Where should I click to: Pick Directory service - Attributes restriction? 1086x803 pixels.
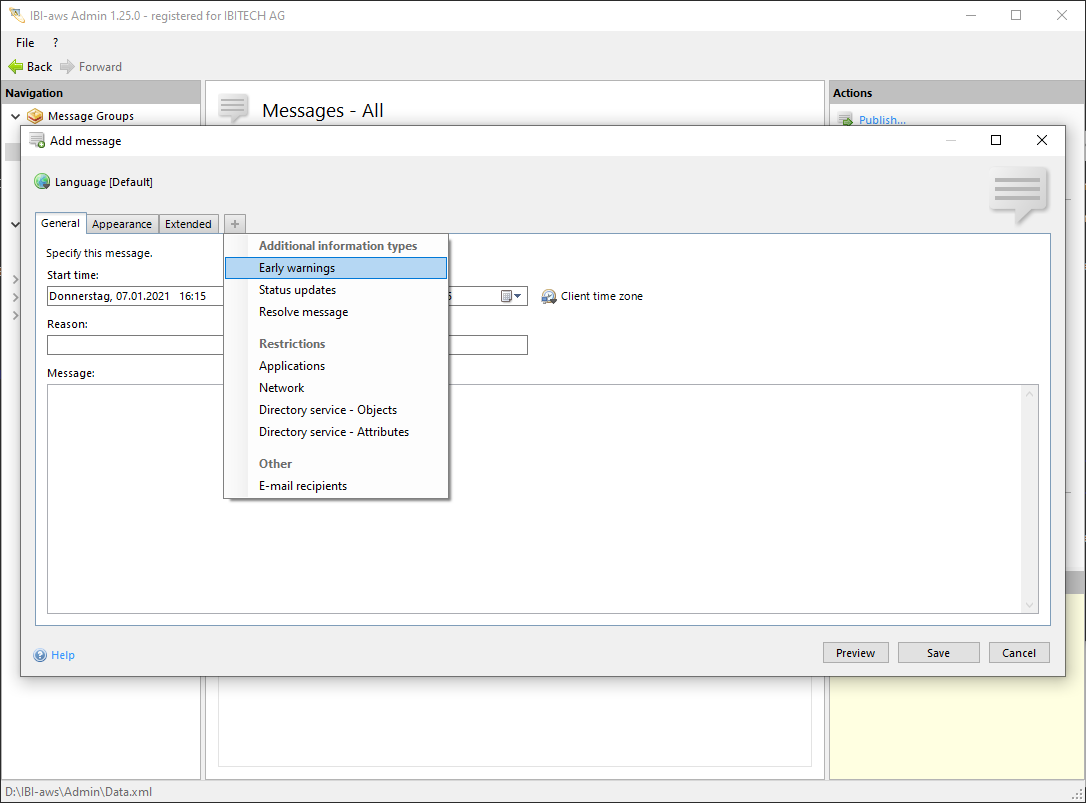[333, 432]
